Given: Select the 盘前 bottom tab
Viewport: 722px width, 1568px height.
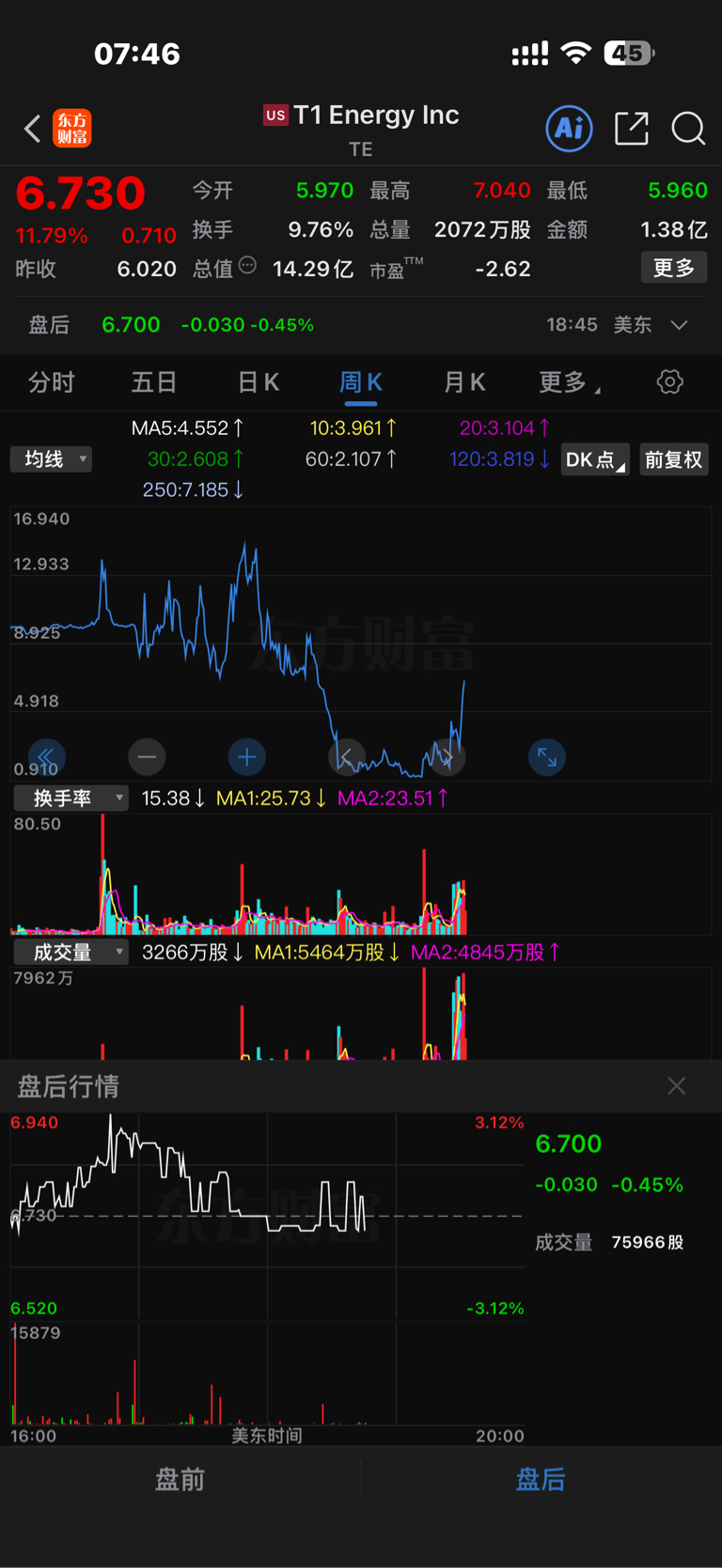Looking at the screenshot, I should (x=180, y=1480).
